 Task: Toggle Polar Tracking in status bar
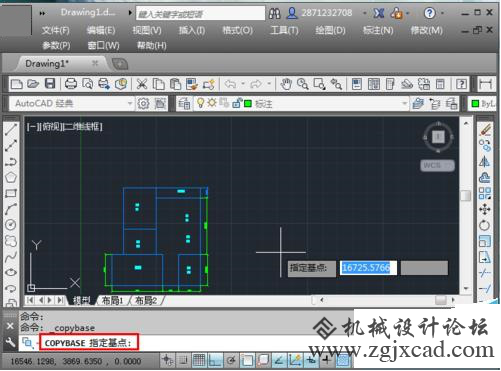pos(231,360)
